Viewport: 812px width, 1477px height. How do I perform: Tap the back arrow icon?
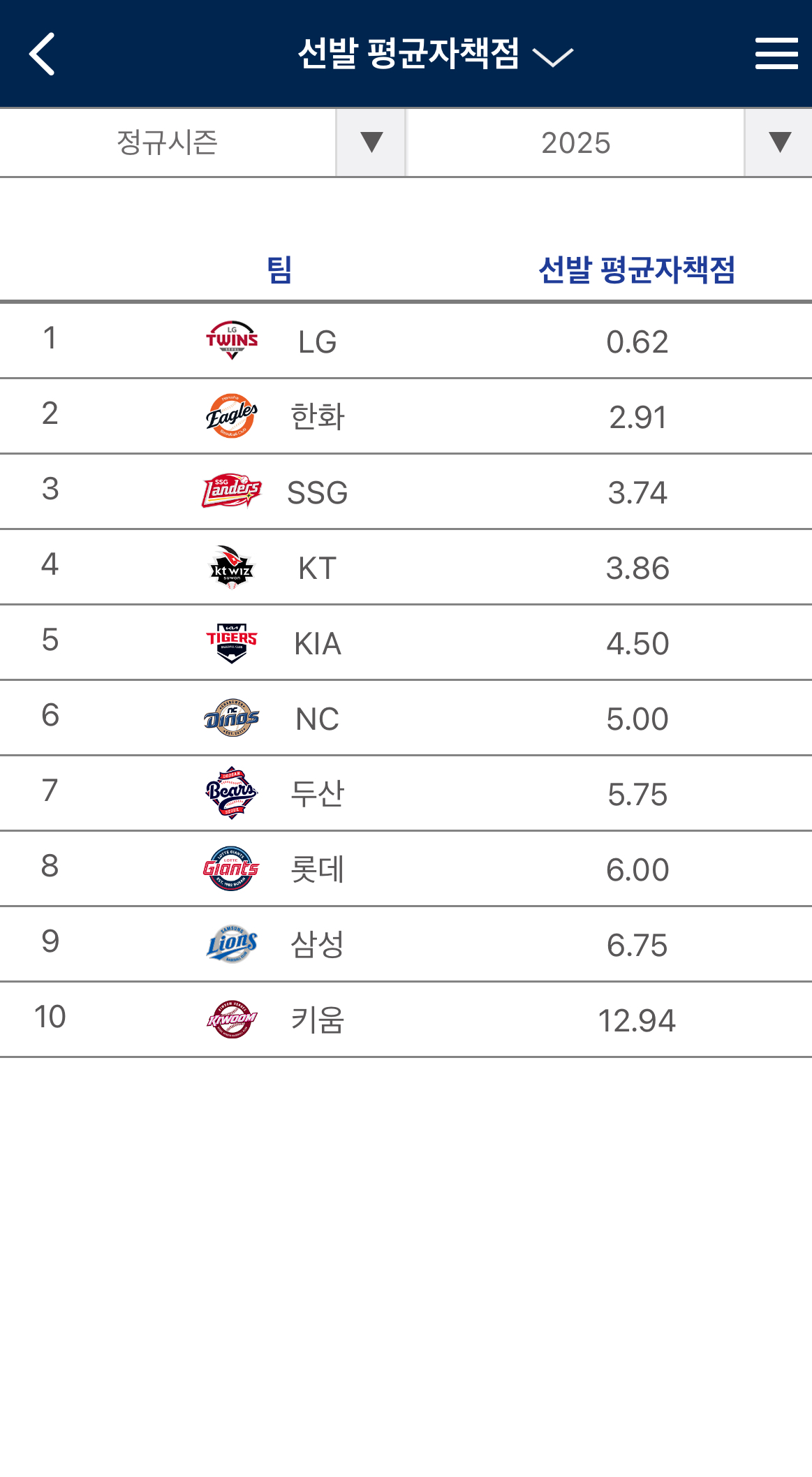click(43, 54)
